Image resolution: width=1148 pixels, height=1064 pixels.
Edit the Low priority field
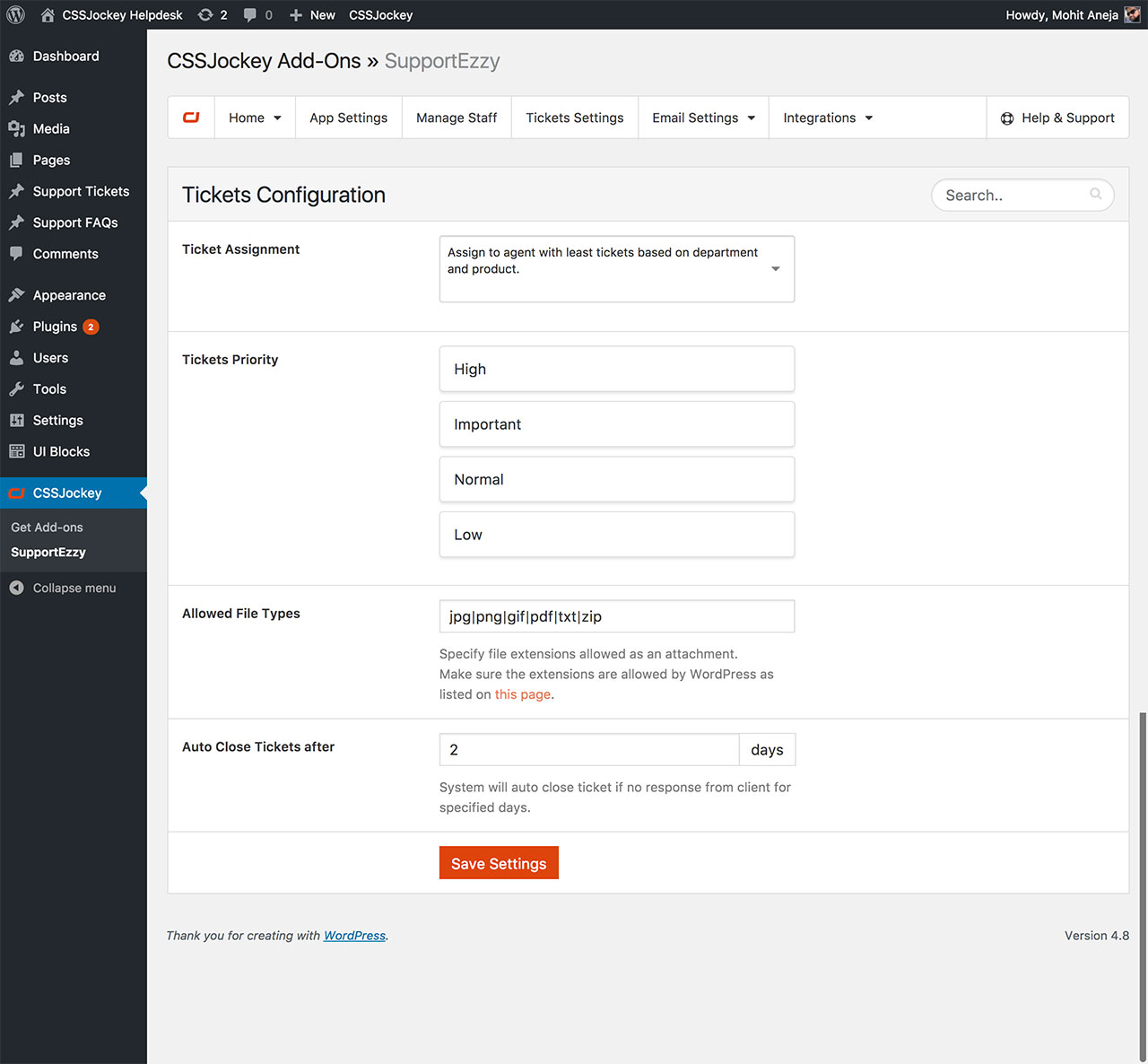(x=617, y=535)
